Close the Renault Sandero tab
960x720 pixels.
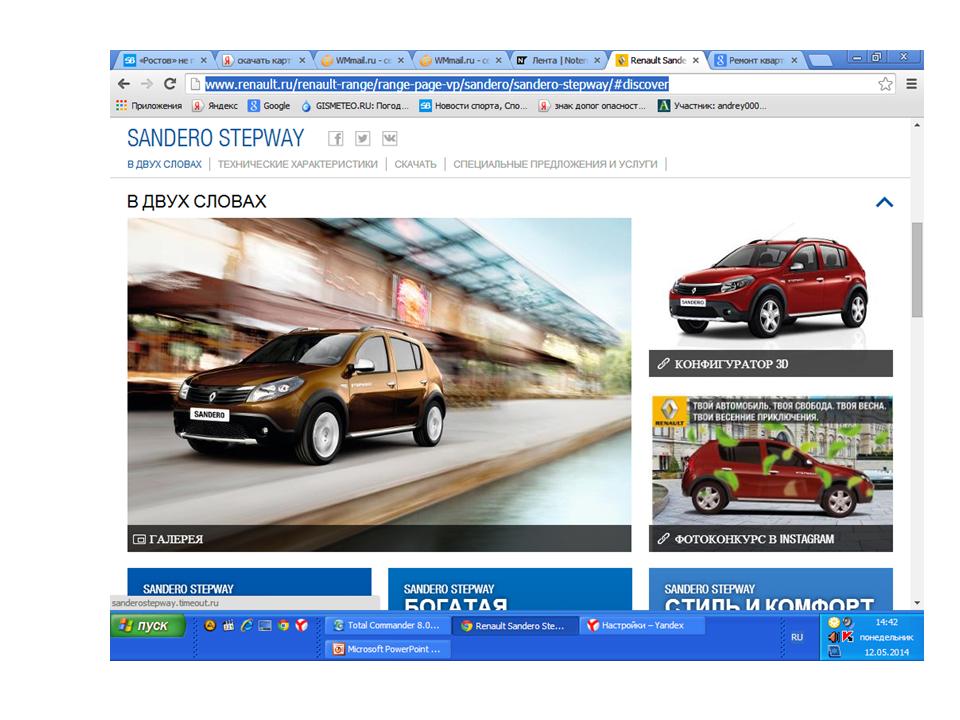click(696, 61)
